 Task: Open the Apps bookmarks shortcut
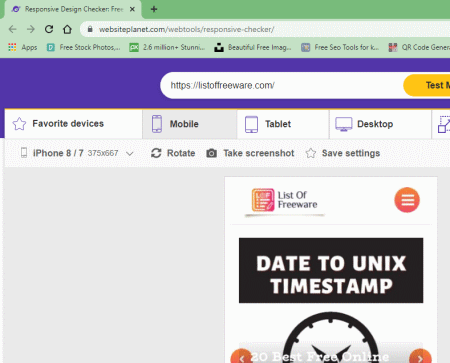pyautogui.click(x=23, y=47)
